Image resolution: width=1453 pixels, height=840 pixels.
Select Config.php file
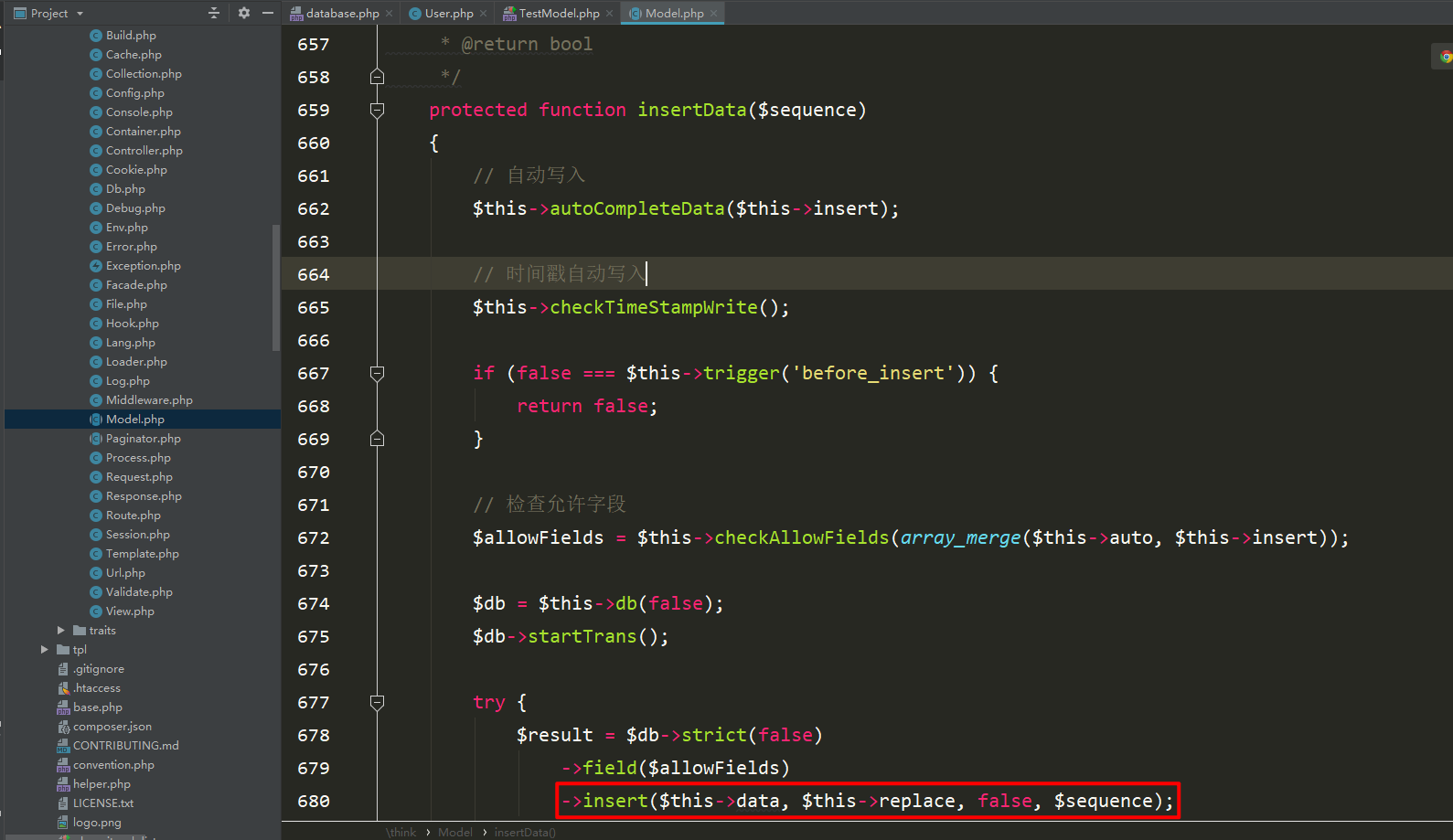(135, 93)
